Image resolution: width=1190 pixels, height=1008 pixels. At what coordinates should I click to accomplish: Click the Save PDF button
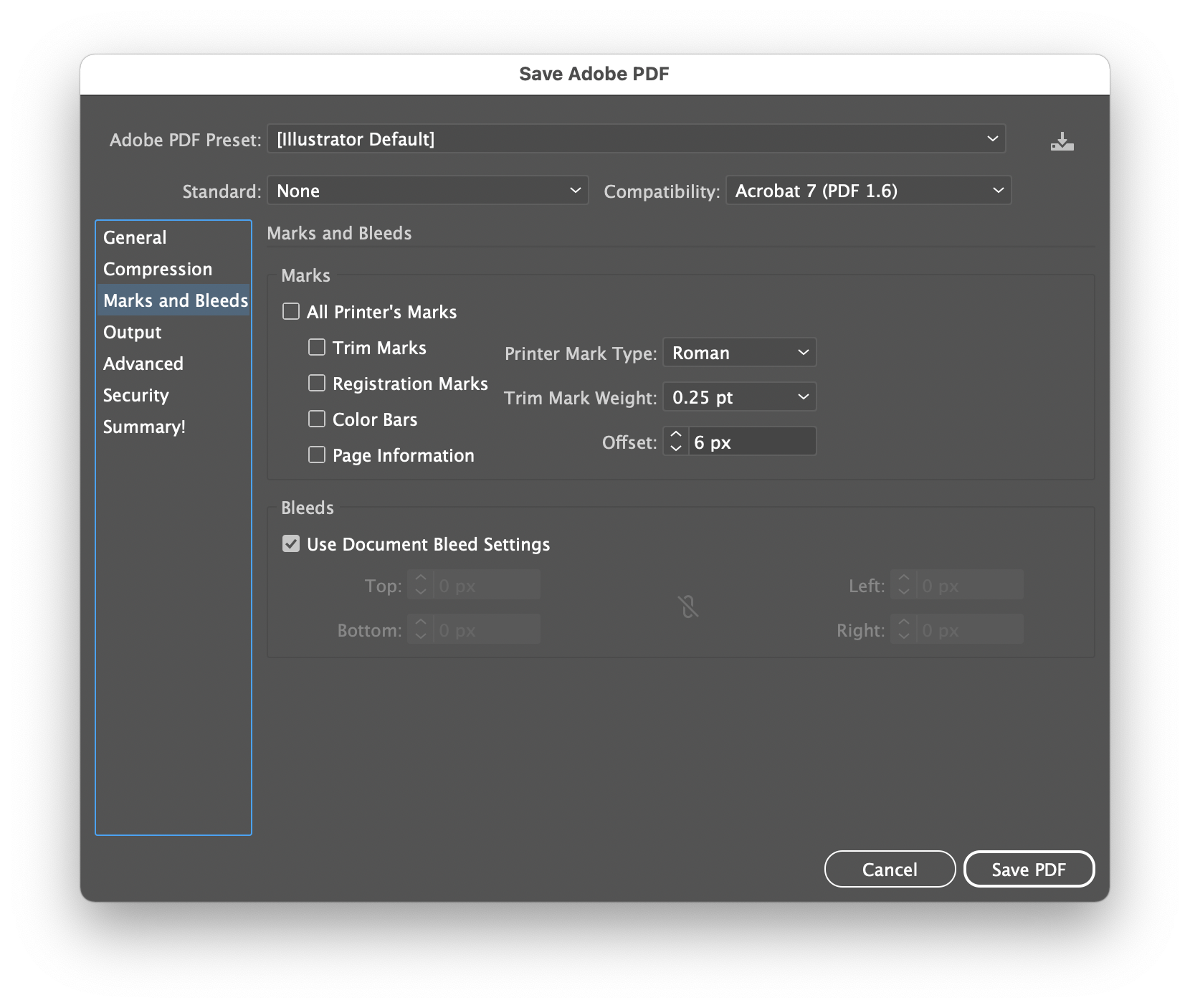1029,869
